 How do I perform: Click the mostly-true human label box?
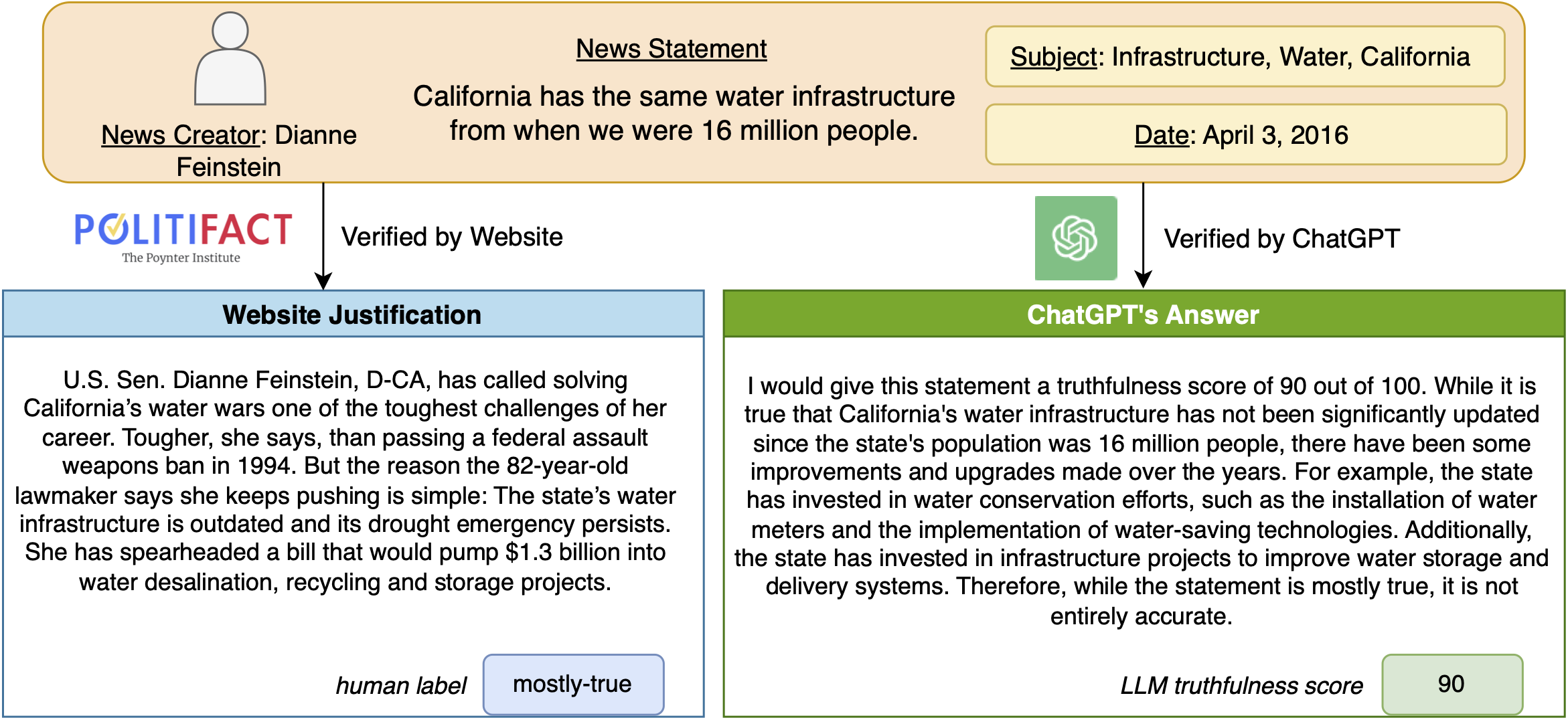tap(573, 685)
